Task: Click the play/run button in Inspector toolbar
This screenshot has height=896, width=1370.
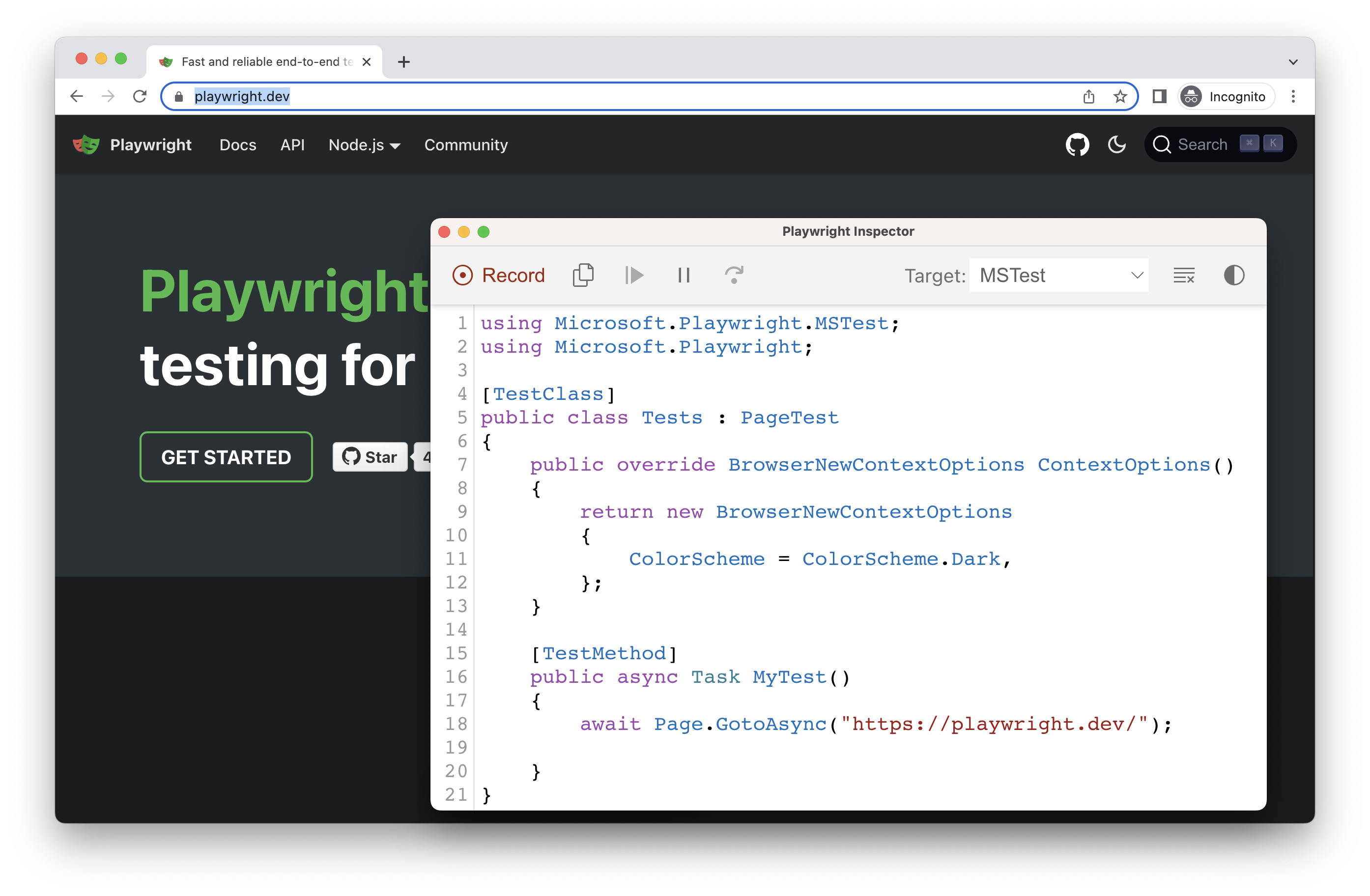Action: tap(635, 275)
